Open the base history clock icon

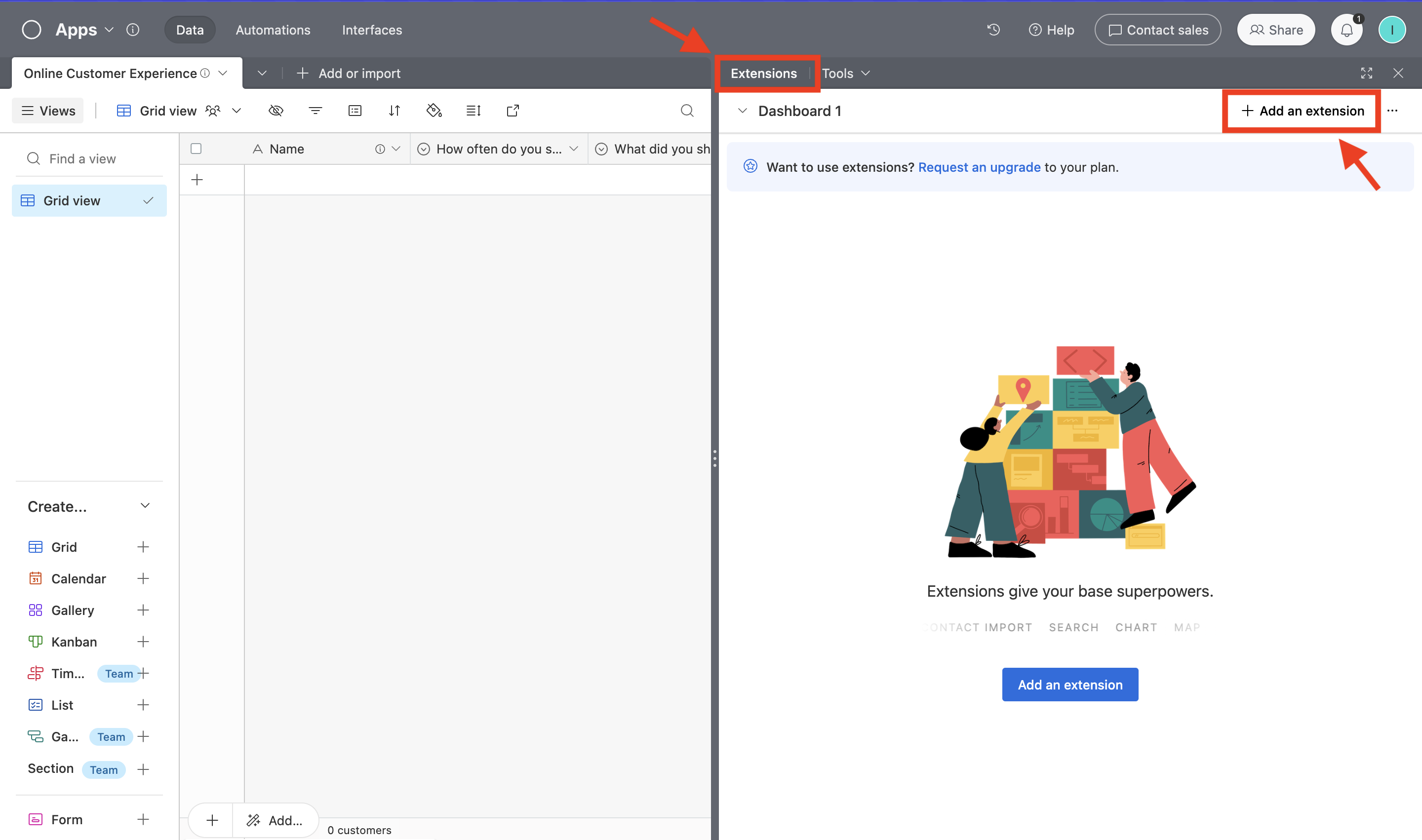(x=993, y=30)
